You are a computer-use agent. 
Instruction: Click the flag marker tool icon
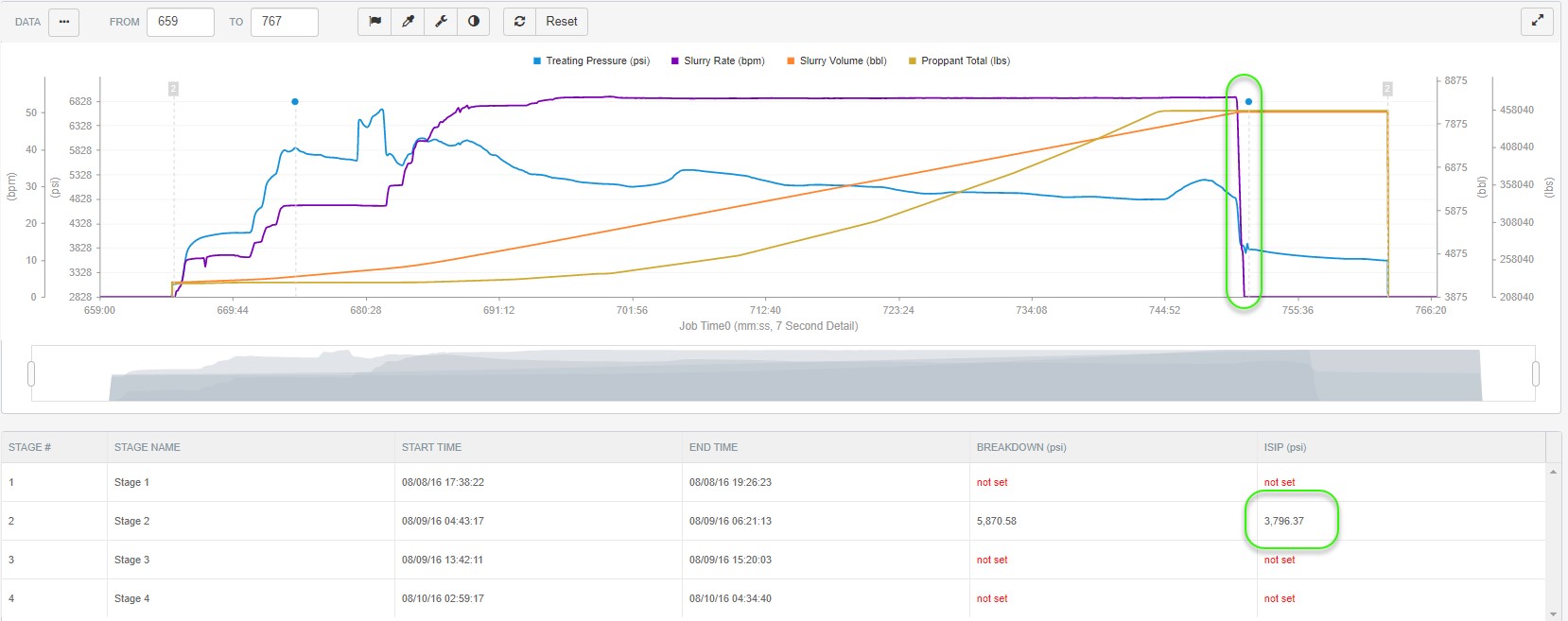tap(375, 22)
